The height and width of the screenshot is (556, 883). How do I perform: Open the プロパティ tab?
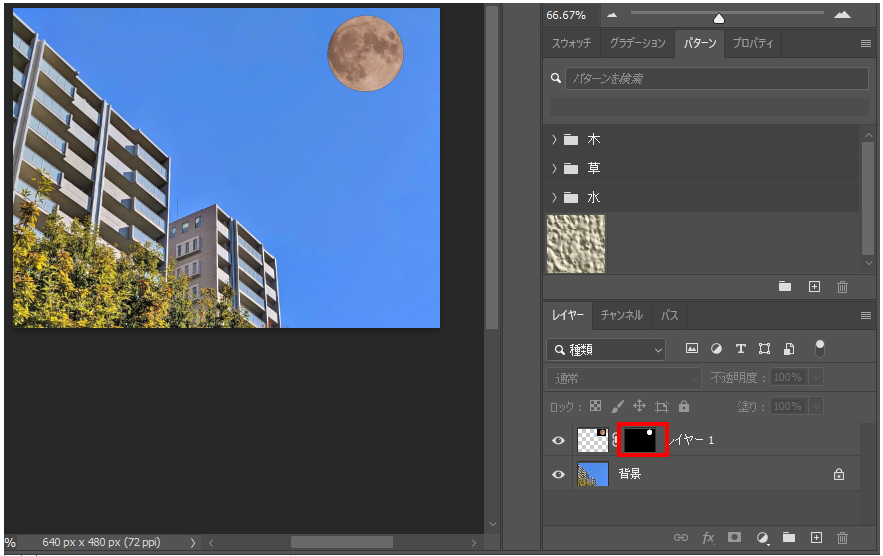tap(752, 43)
